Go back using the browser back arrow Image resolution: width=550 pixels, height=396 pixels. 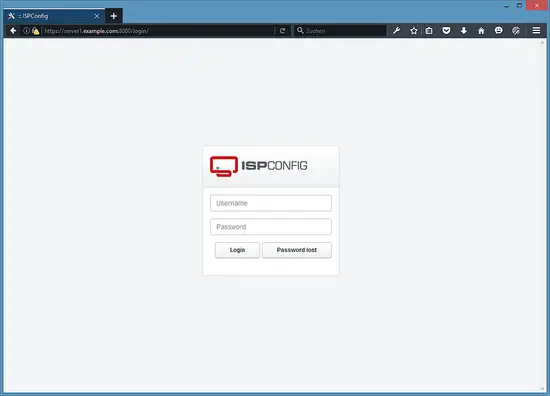[x=13, y=31]
